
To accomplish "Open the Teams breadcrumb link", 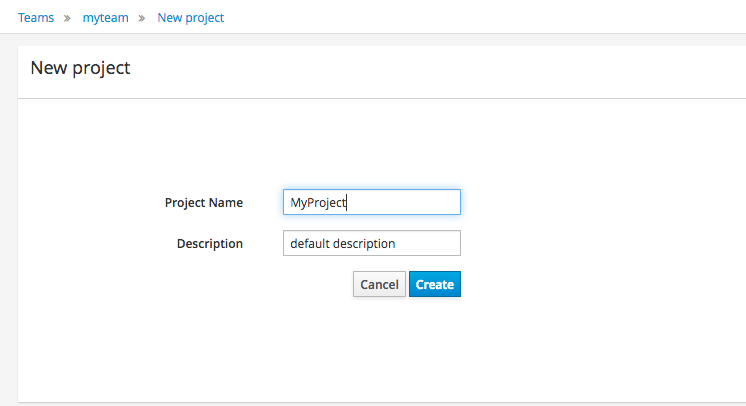I will 36,18.
